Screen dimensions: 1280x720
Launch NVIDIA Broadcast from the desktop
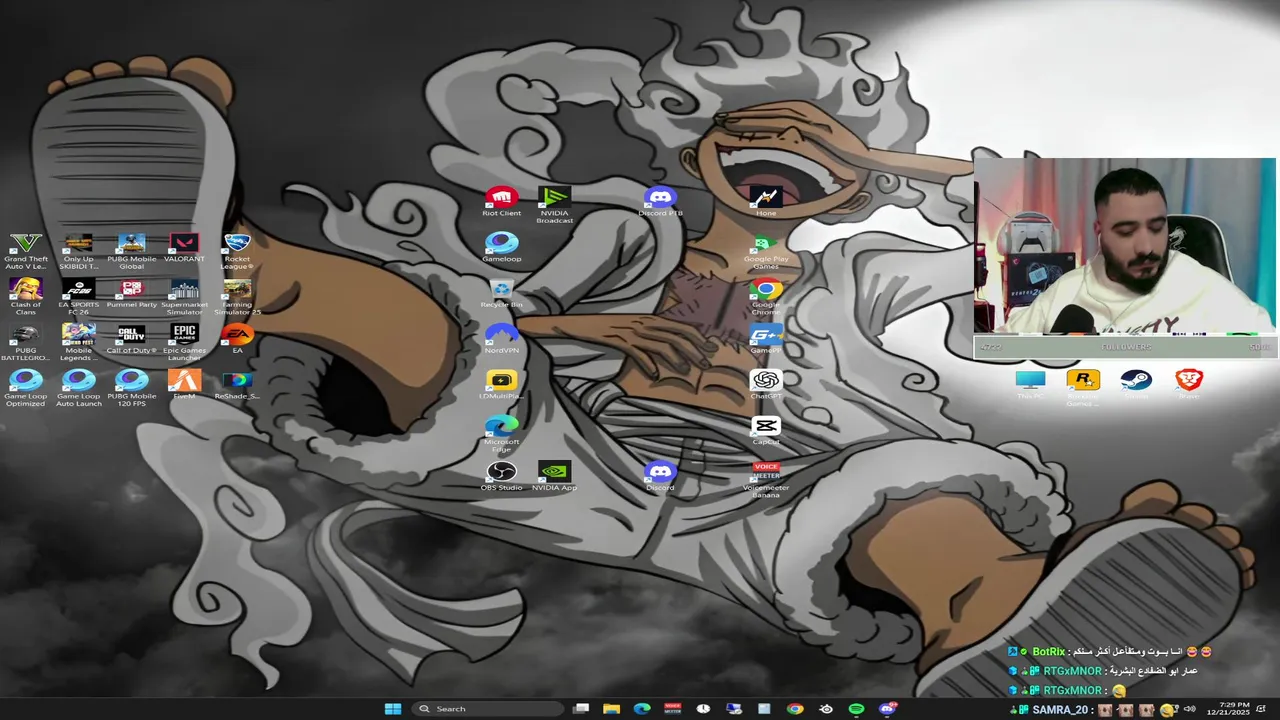point(554,205)
